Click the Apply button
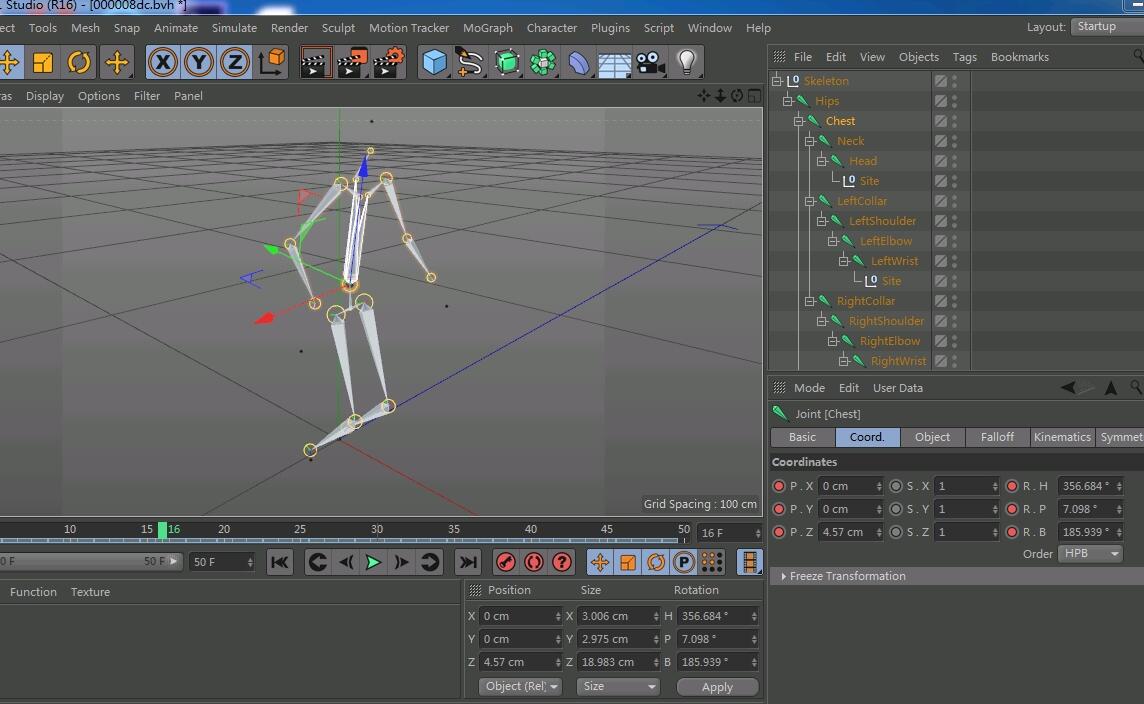Image resolution: width=1144 pixels, height=704 pixels. point(717,687)
